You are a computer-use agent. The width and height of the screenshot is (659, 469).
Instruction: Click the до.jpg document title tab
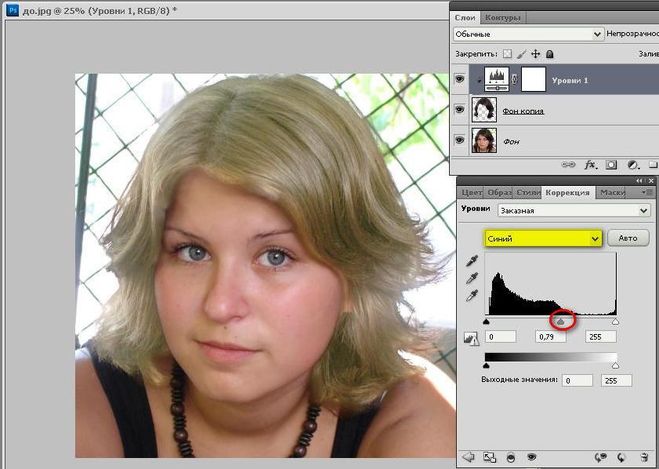pyautogui.click(x=99, y=11)
